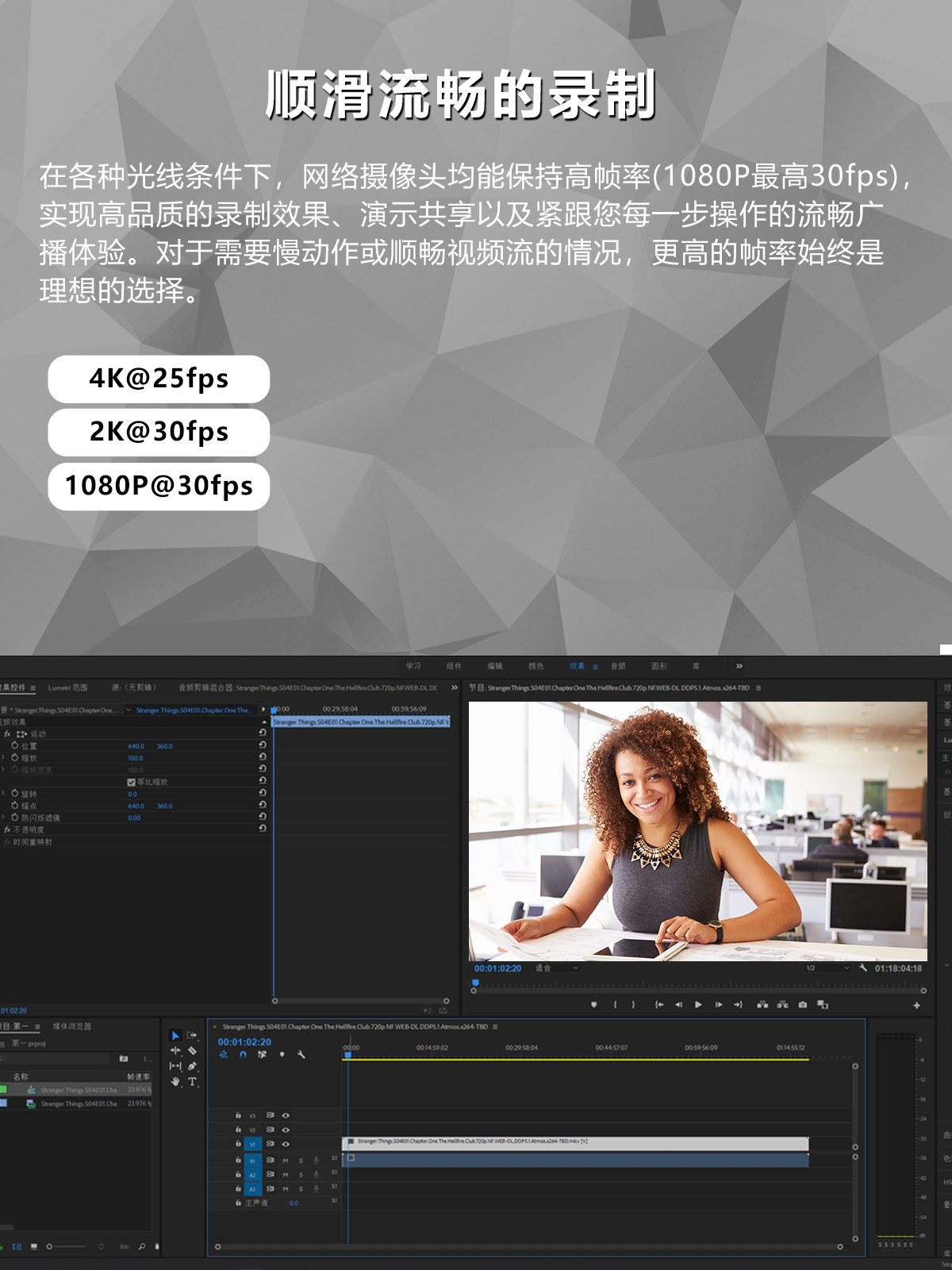Open the 媒体浏览器 media browser tab

pyautogui.click(x=72, y=1026)
